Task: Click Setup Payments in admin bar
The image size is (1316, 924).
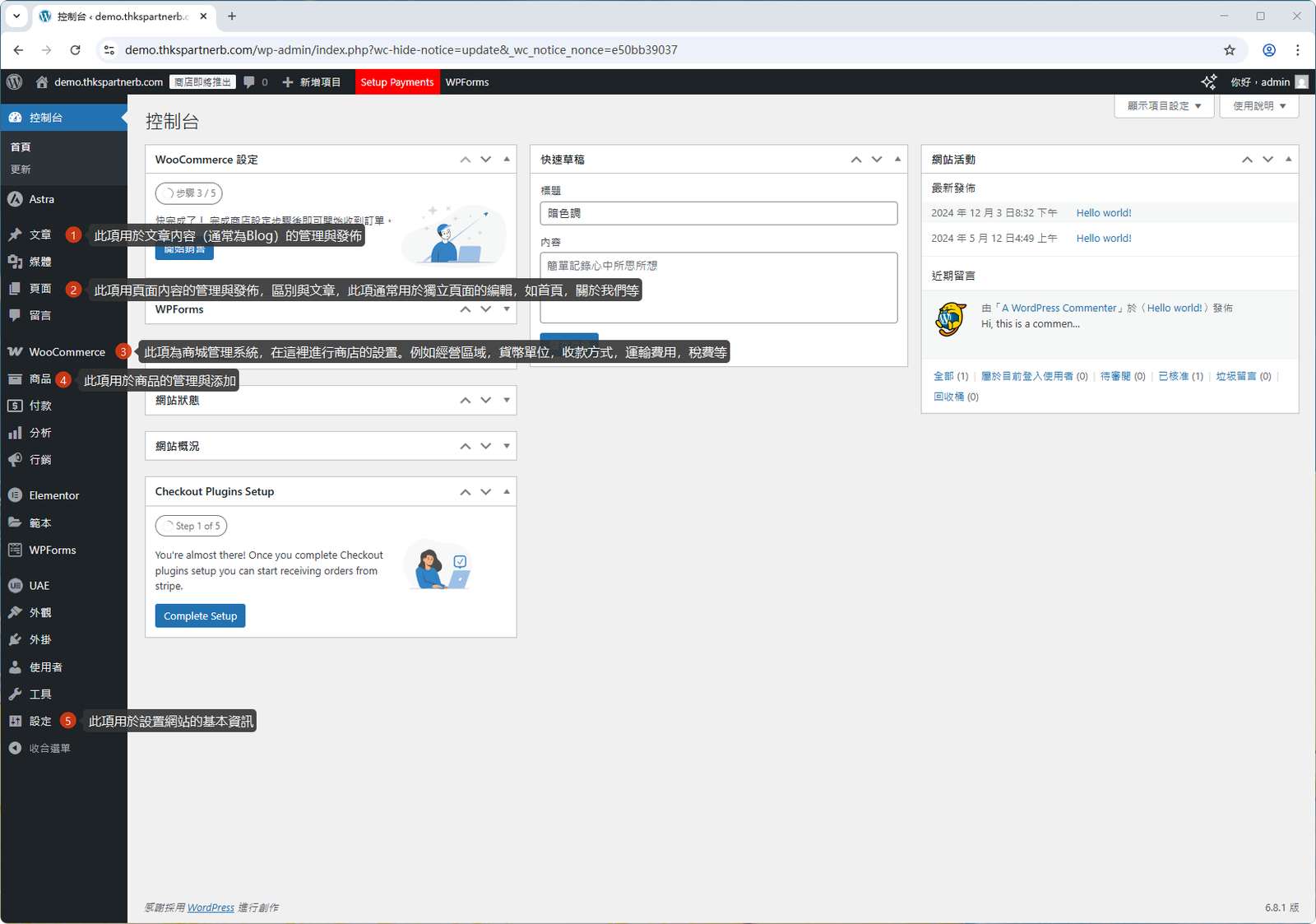Action: tap(397, 82)
